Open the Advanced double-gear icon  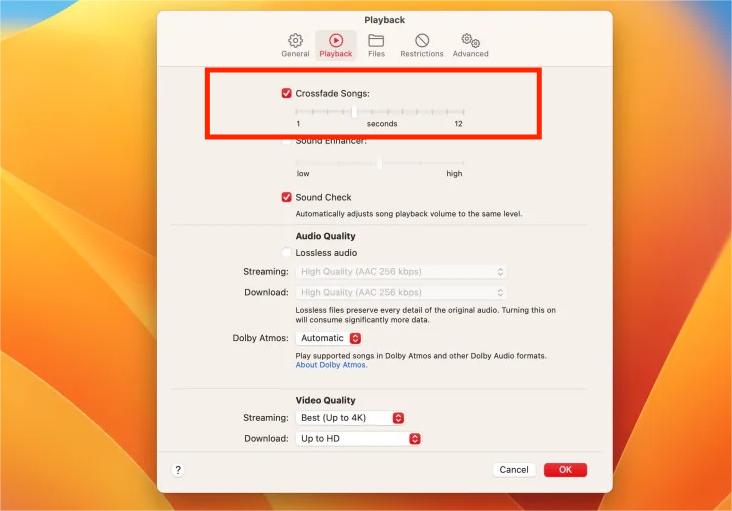[x=471, y=41]
